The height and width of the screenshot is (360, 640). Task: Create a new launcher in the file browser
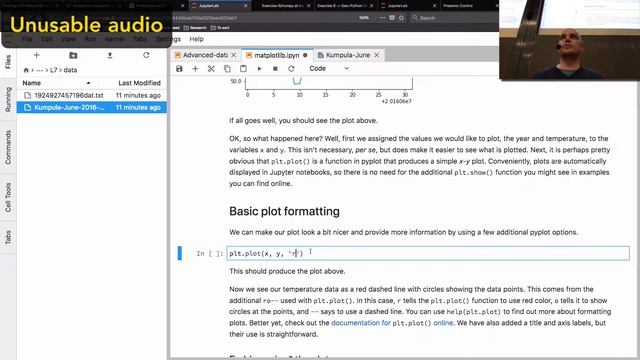(36, 55)
